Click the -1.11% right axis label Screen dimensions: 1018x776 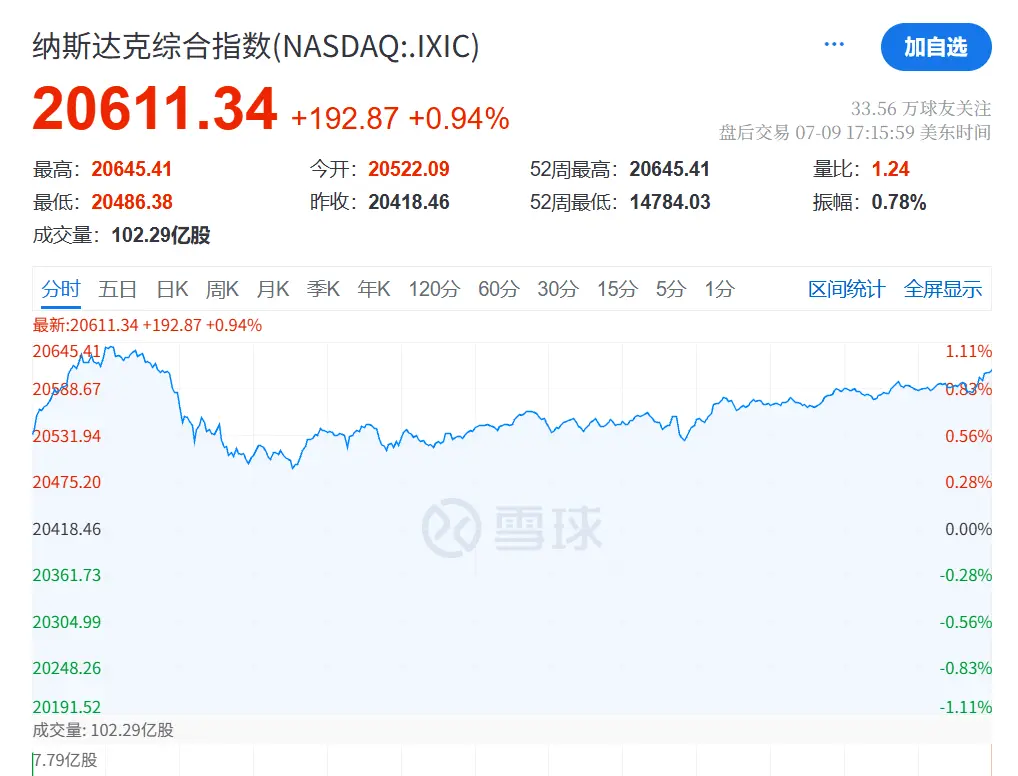click(x=965, y=707)
